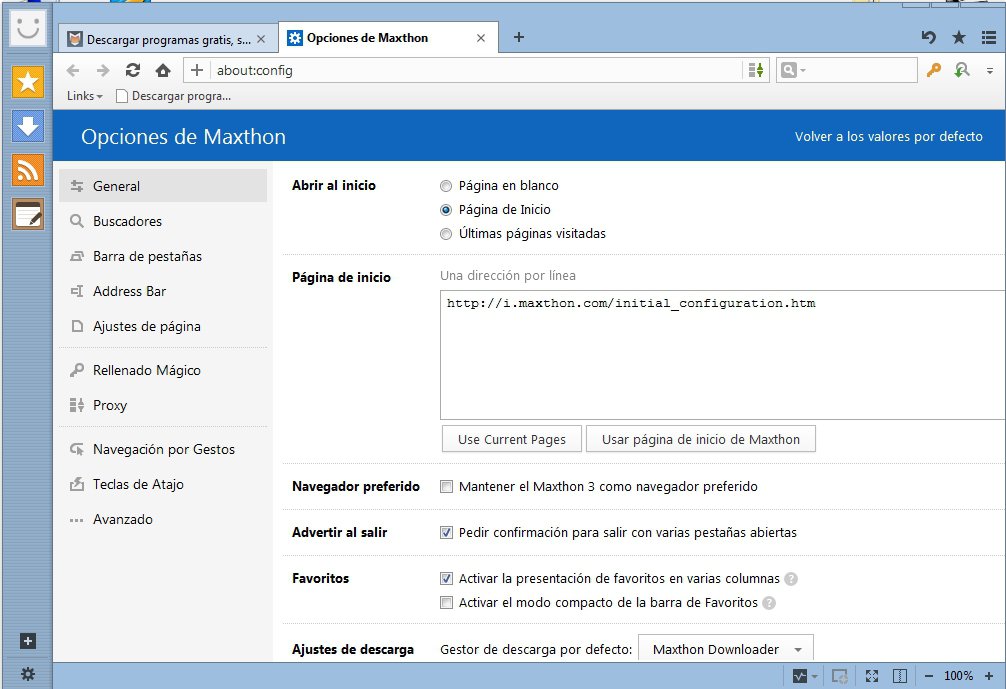Uncheck Pedir confirmación para salir checkbox

(x=446, y=533)
